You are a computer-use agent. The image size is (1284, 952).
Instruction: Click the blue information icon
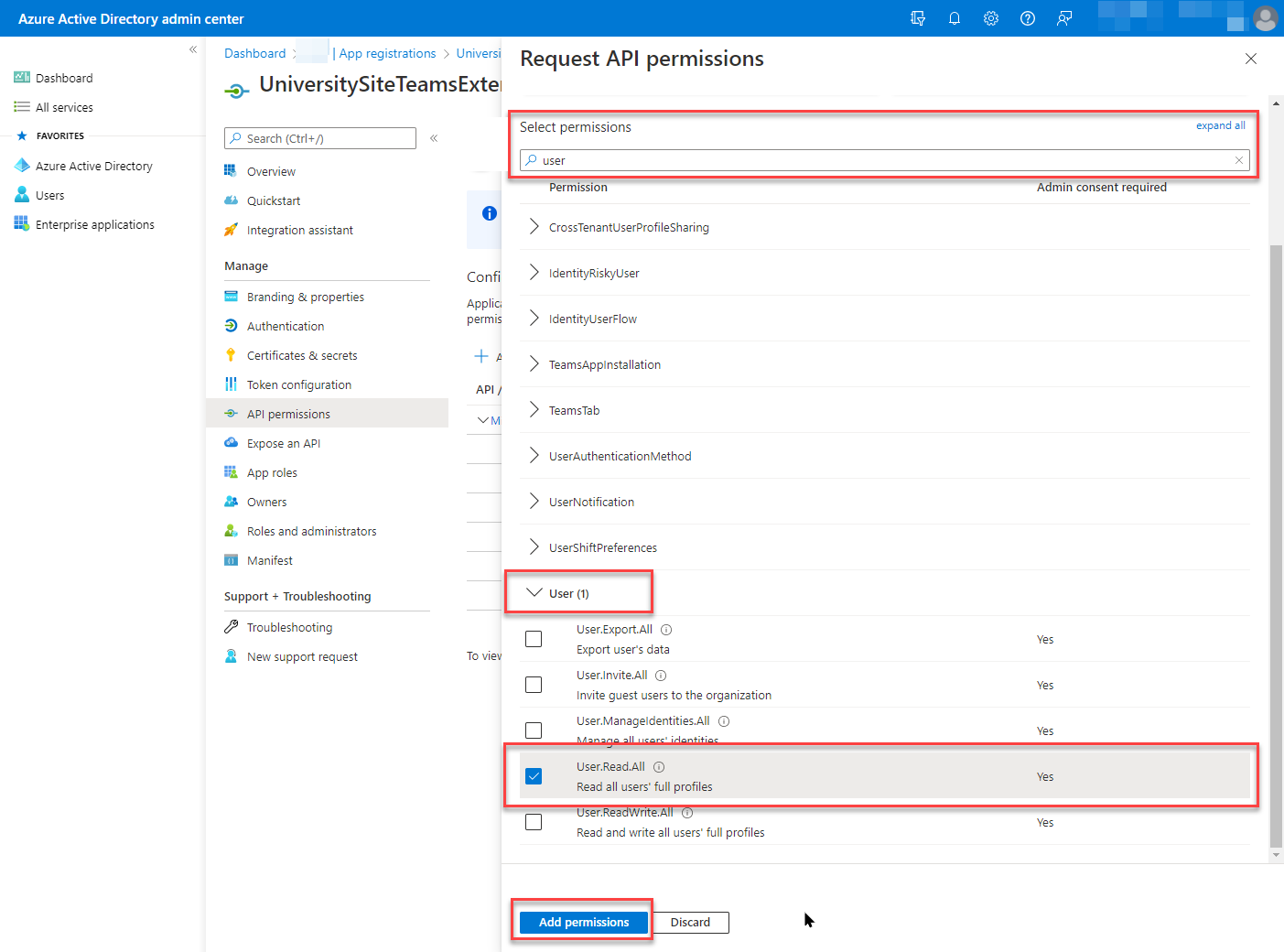click(x=490, y=213)
